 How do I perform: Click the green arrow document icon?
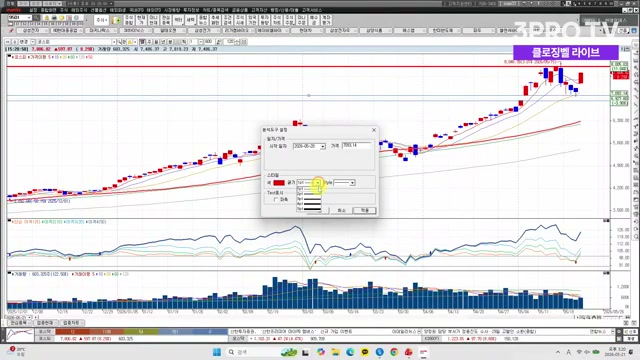(117, 20)
